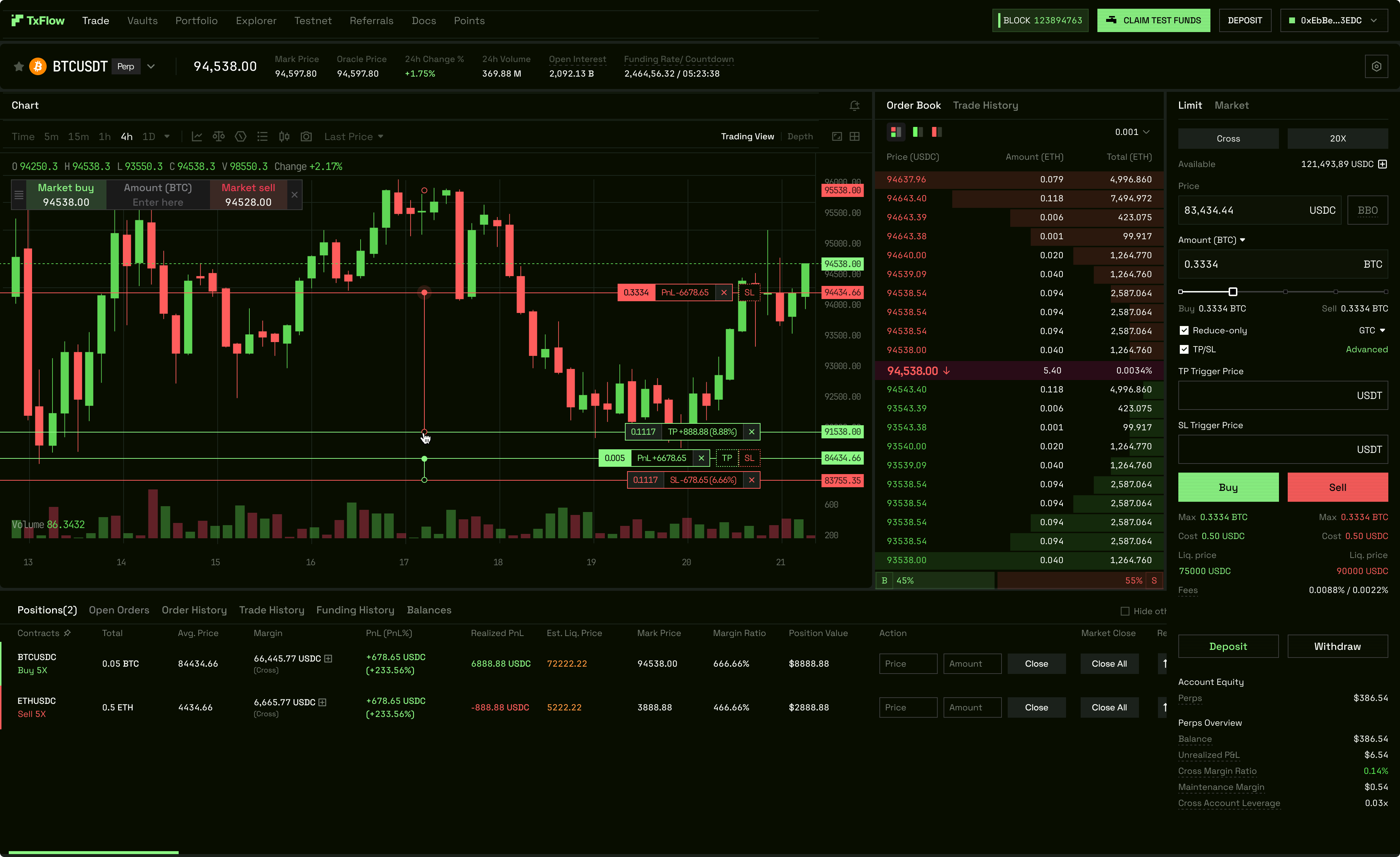Enable the Reduce-only checkbox
1400x857 pixels.
click(x=1184, y=330)
